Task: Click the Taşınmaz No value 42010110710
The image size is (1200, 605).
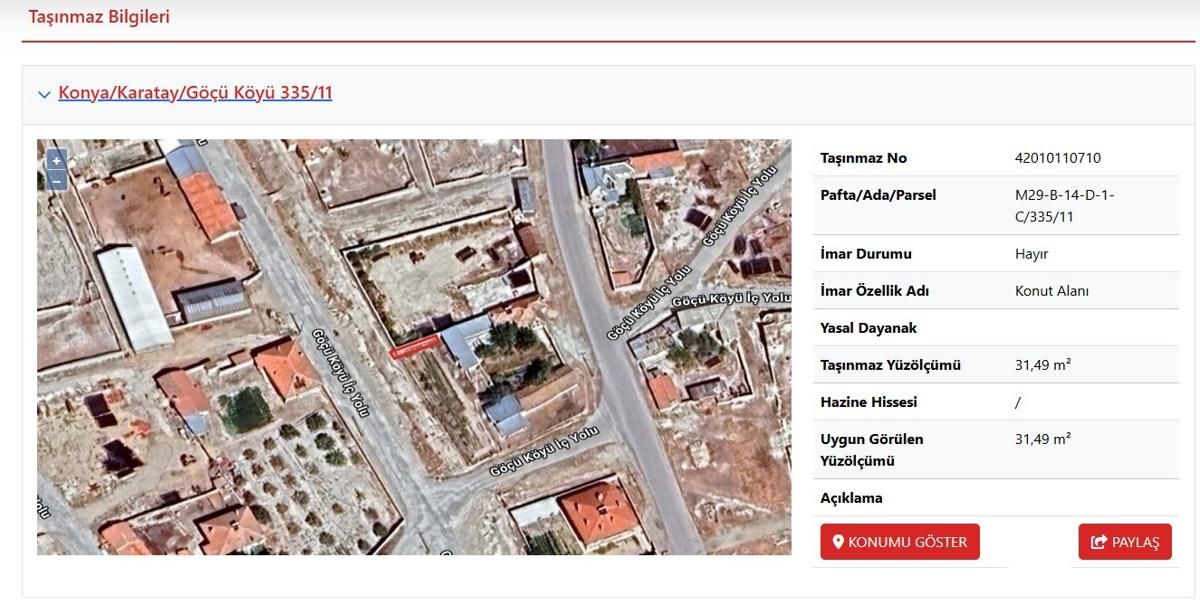Action: [1057, 158]
